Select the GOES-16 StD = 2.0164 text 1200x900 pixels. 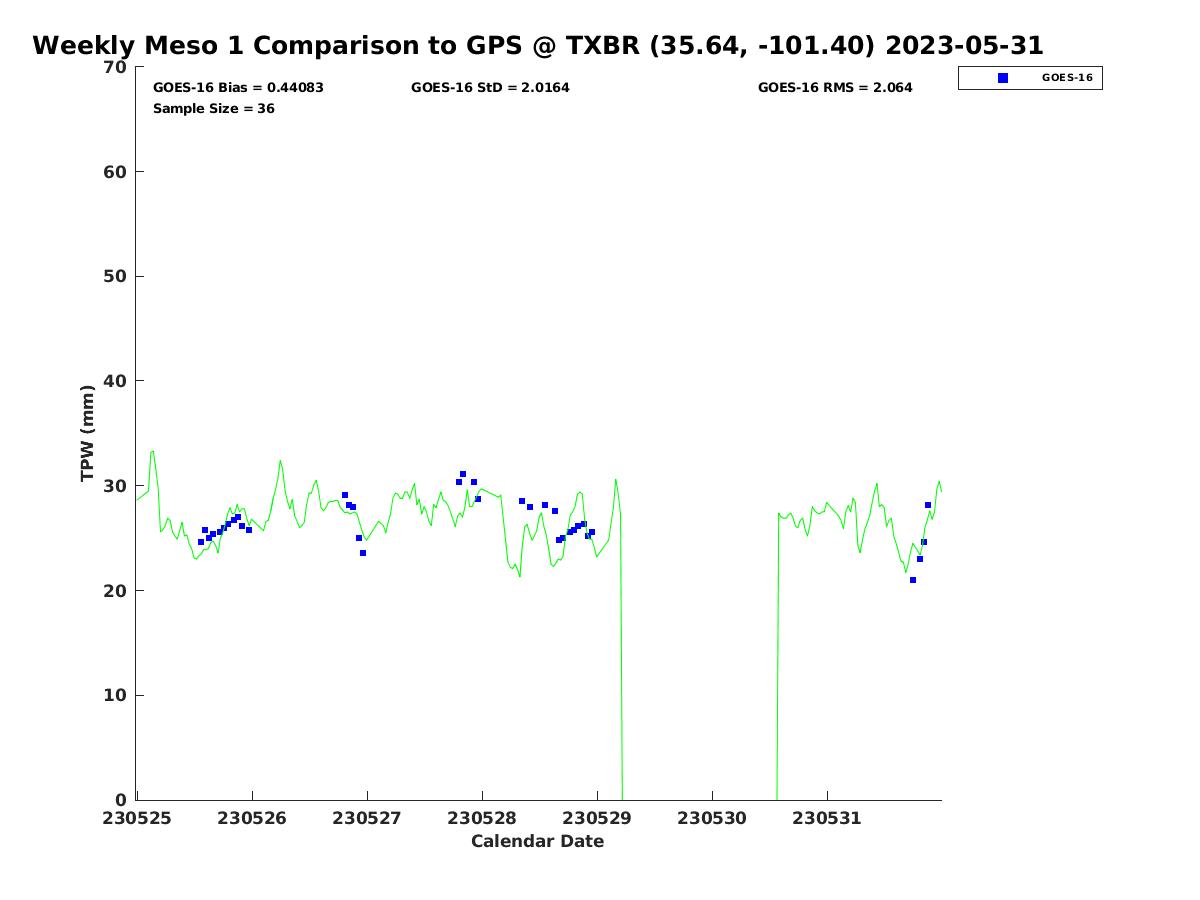pyautogui.click(x=490, y=88)
